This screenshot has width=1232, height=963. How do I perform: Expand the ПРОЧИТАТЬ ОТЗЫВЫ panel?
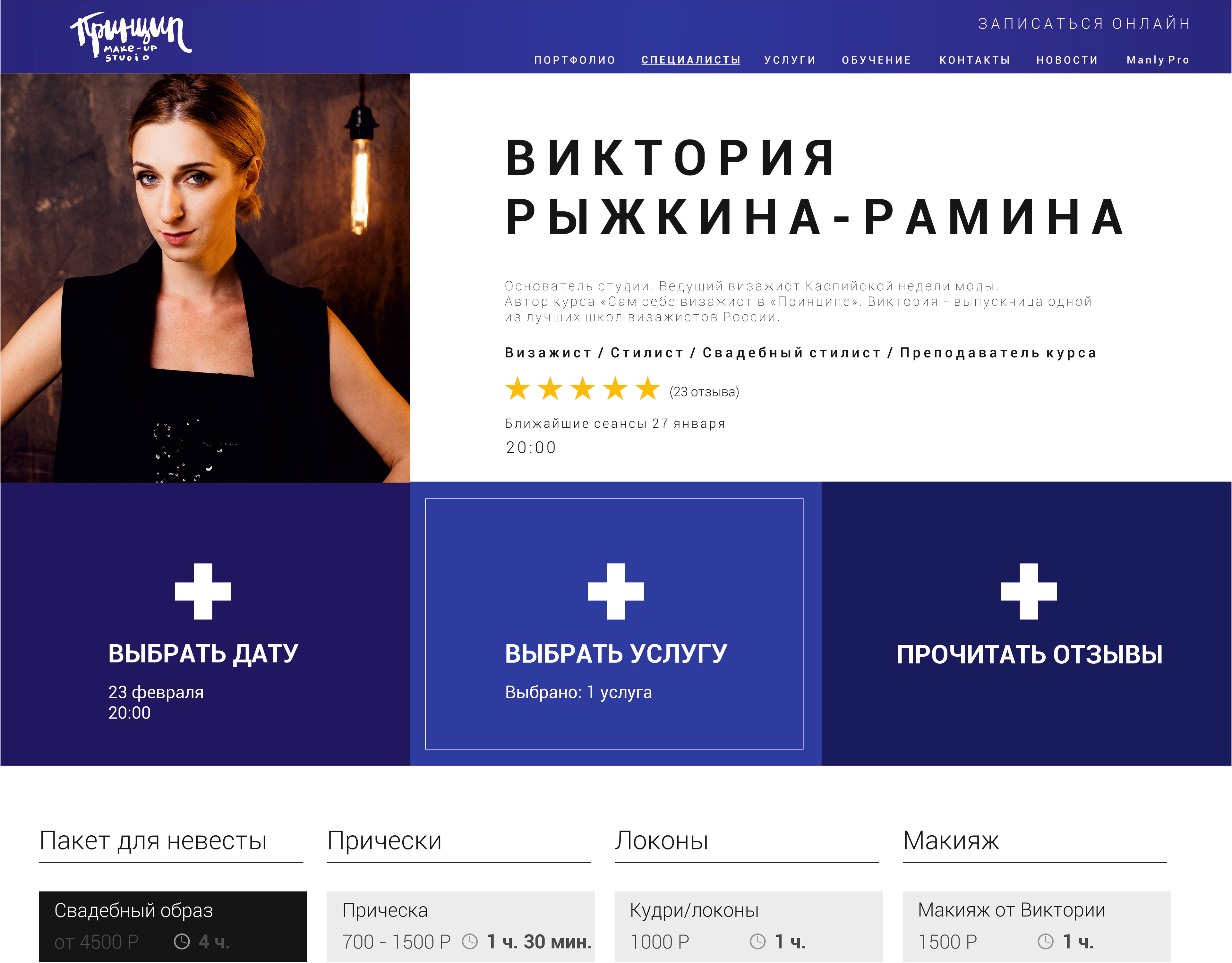(x=1027, y=623)
